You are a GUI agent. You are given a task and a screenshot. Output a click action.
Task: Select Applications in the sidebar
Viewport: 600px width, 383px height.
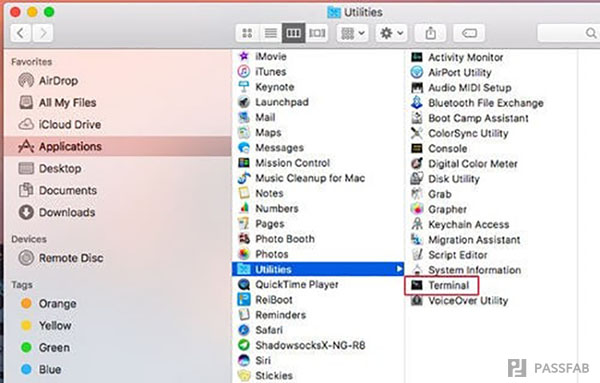click(117, 146)
